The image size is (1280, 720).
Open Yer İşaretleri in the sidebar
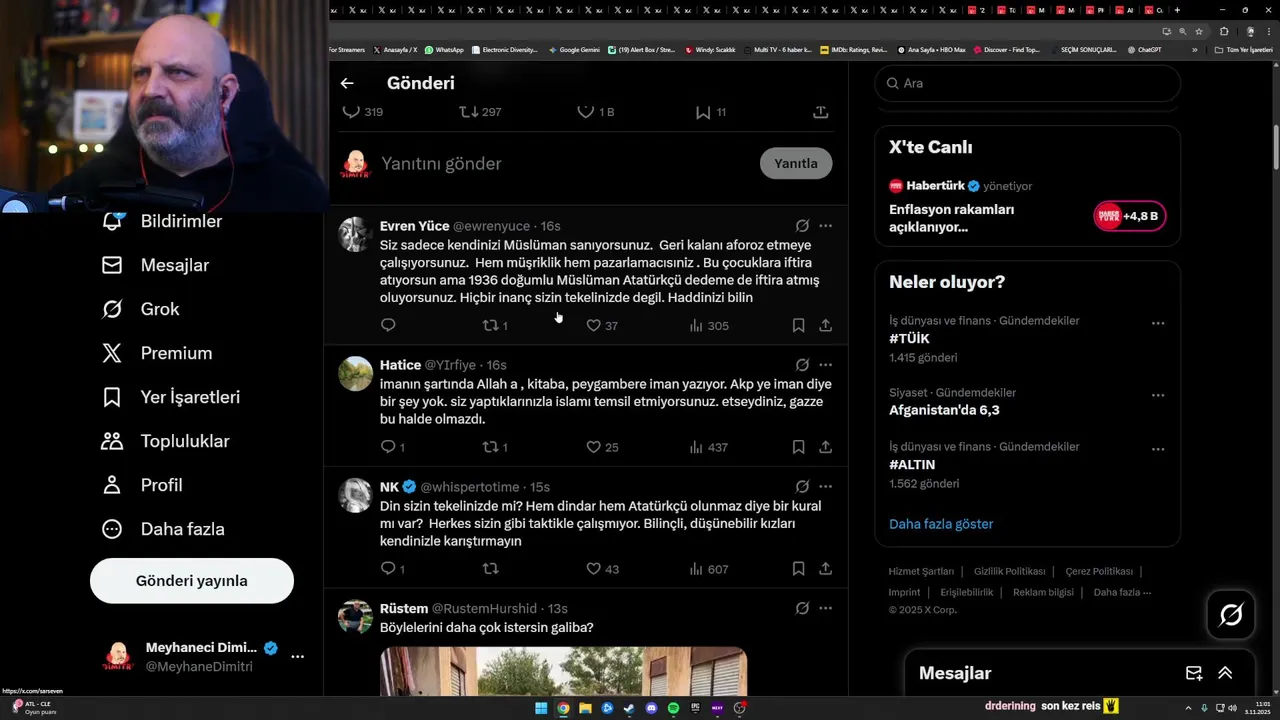coord(171,397)
